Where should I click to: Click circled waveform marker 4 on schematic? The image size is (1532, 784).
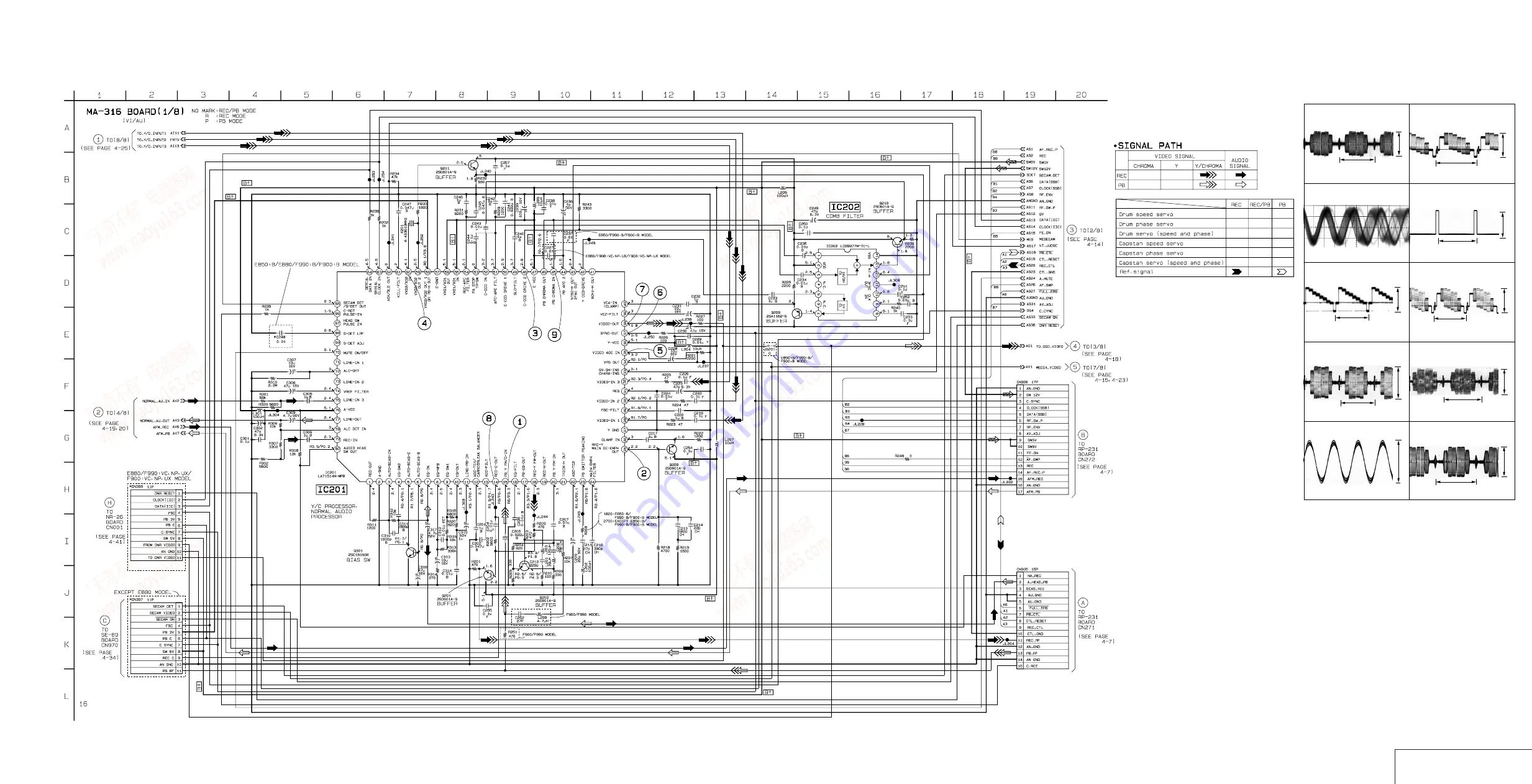click(424, 323)
